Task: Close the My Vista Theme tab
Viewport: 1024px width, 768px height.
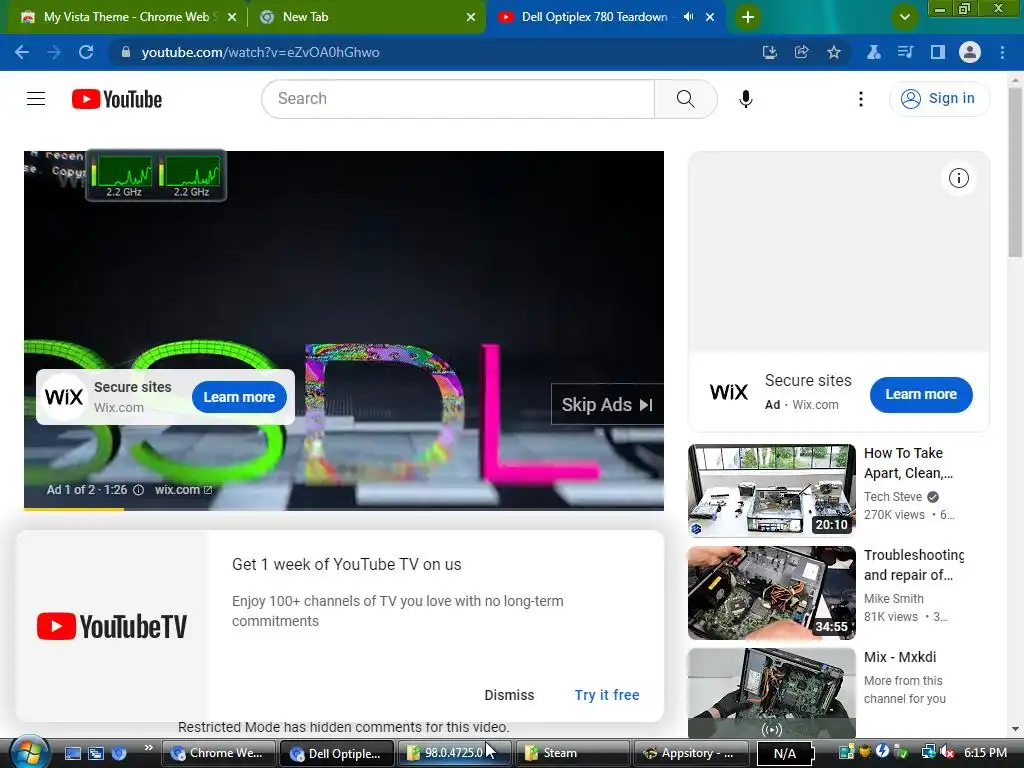Action: tap(232, 18)
